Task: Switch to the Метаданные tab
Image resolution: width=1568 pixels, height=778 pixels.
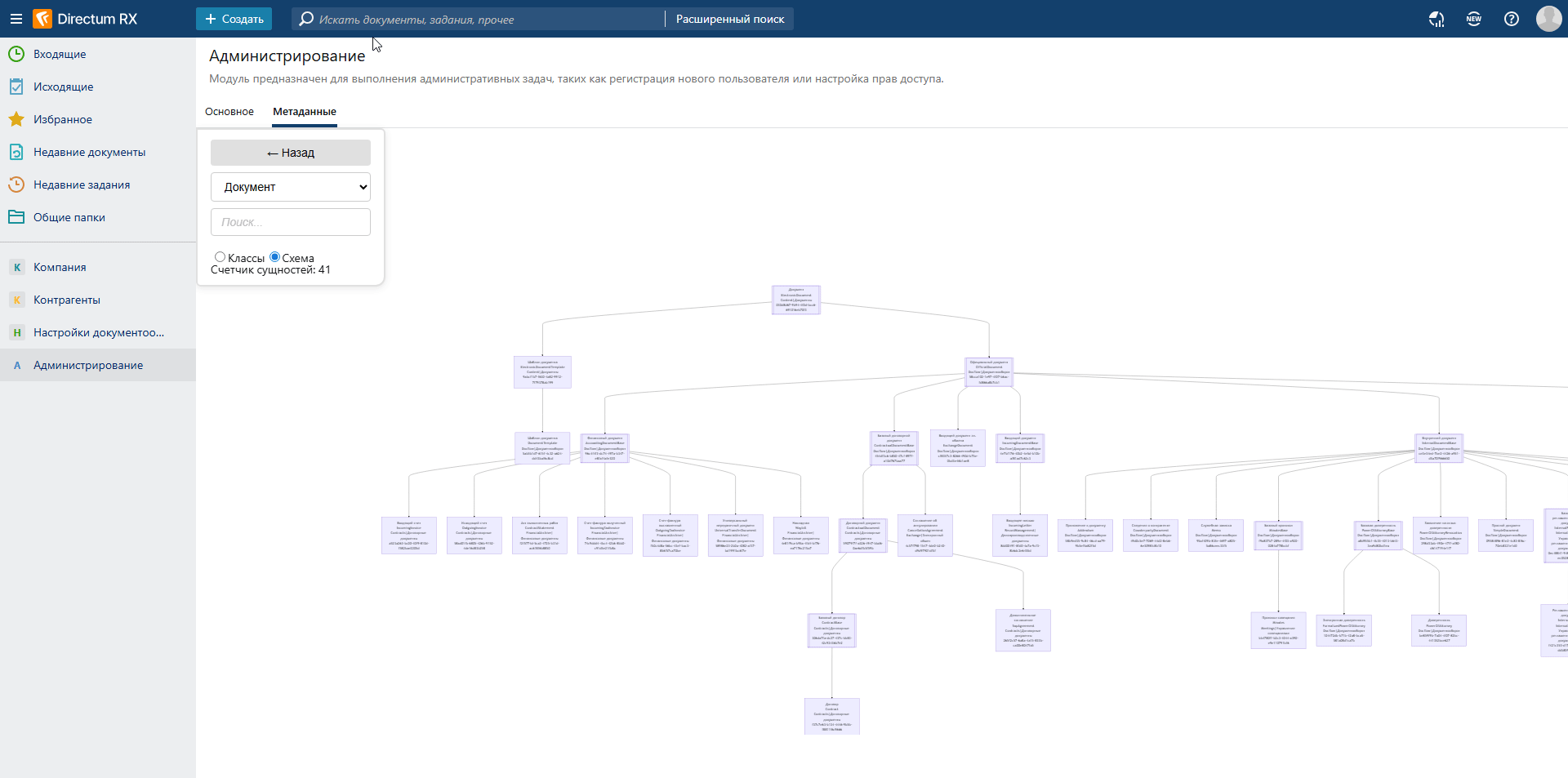Action: click(x=305, y=112)
